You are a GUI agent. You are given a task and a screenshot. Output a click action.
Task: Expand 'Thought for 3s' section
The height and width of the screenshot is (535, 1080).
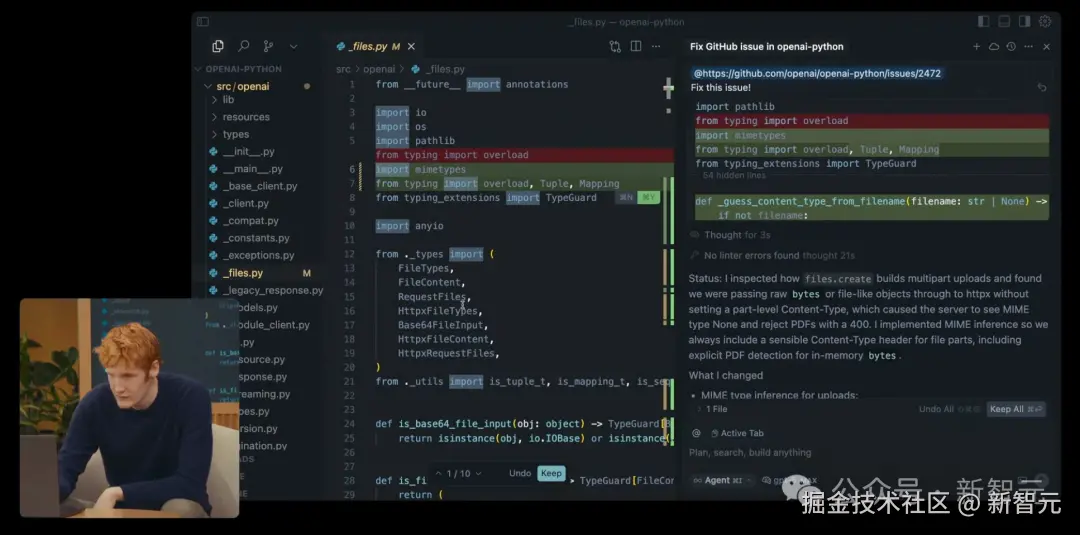click(x=730, y=235)
